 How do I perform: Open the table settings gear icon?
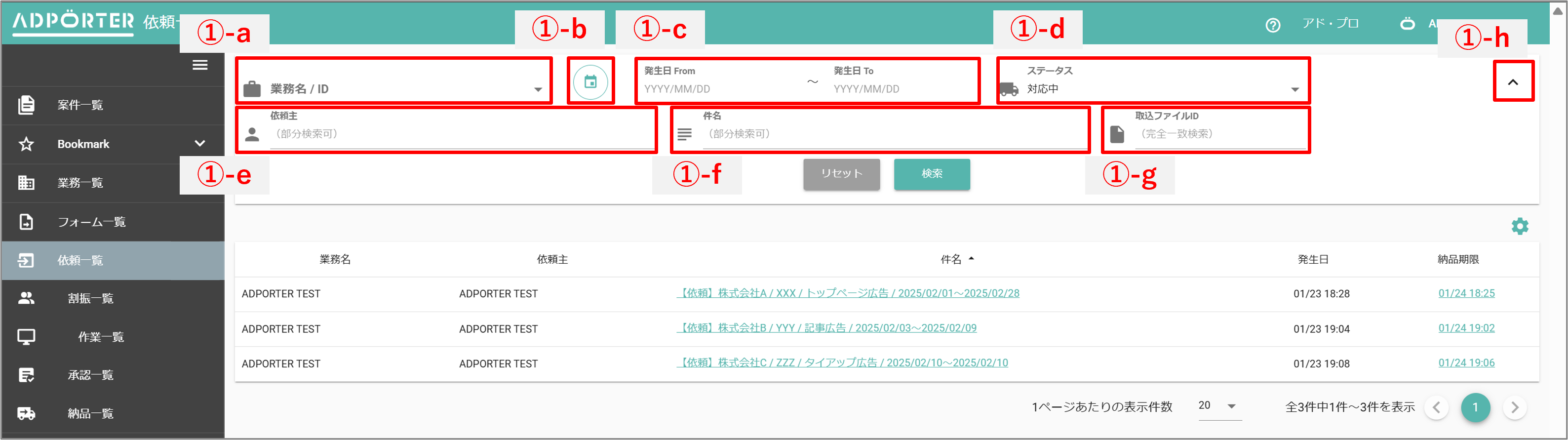(1519, 226)
